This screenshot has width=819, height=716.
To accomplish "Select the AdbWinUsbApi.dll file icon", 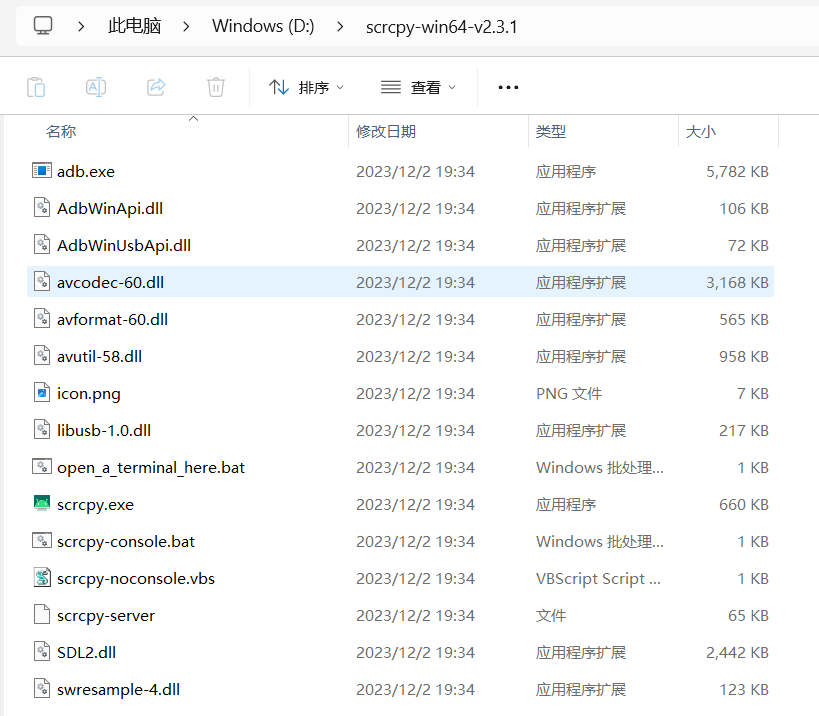I will (x=42, y=244).
